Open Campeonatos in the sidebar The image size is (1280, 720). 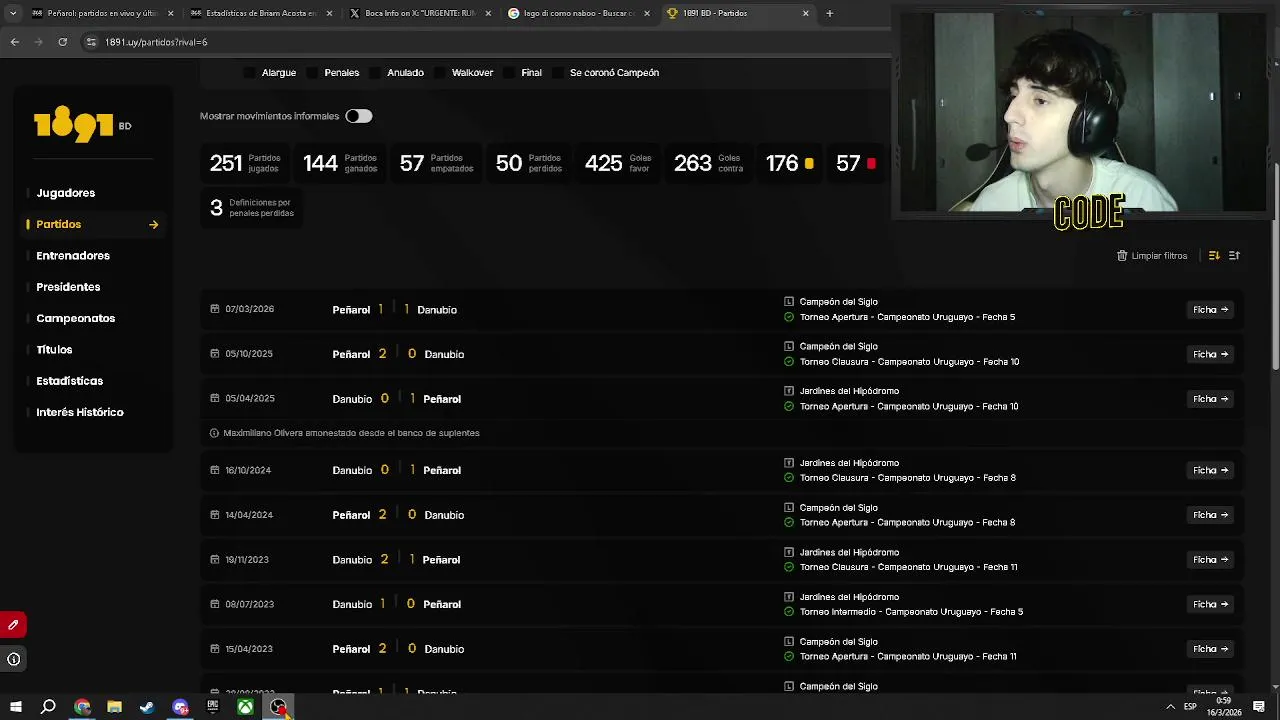[x=76, y=318]
